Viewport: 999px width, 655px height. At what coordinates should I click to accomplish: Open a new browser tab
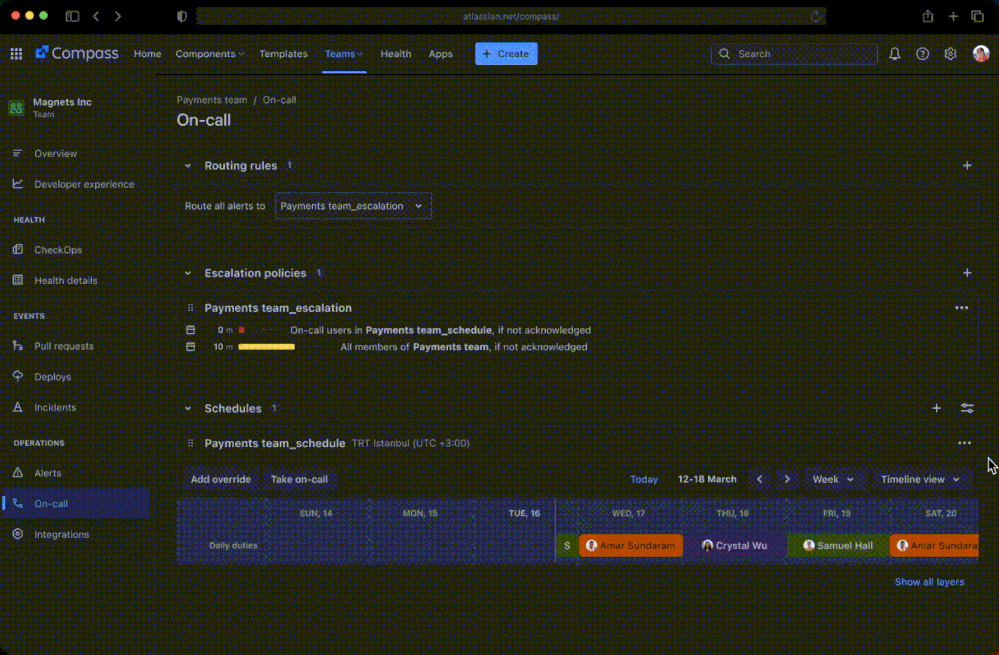pyautogui.click(x=953, y=16)
